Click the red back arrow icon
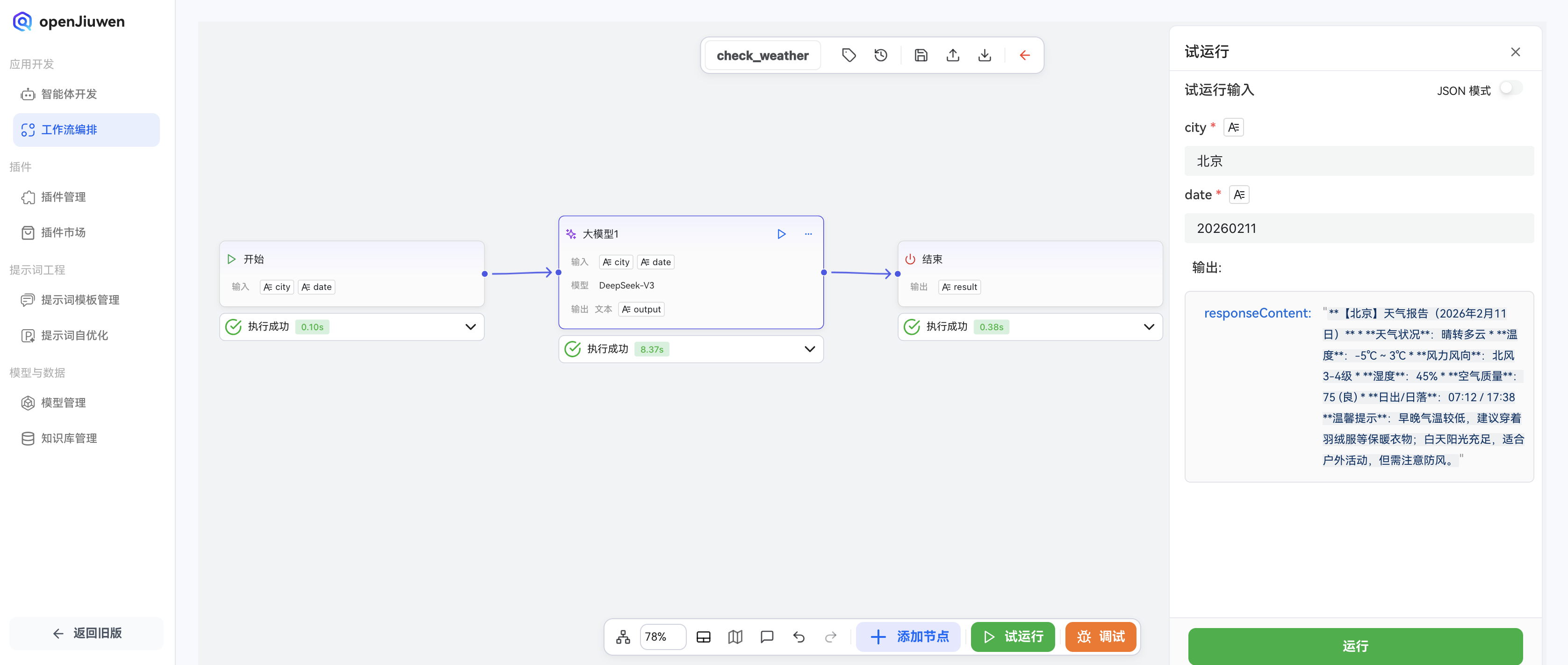 tap(1024, 55)
